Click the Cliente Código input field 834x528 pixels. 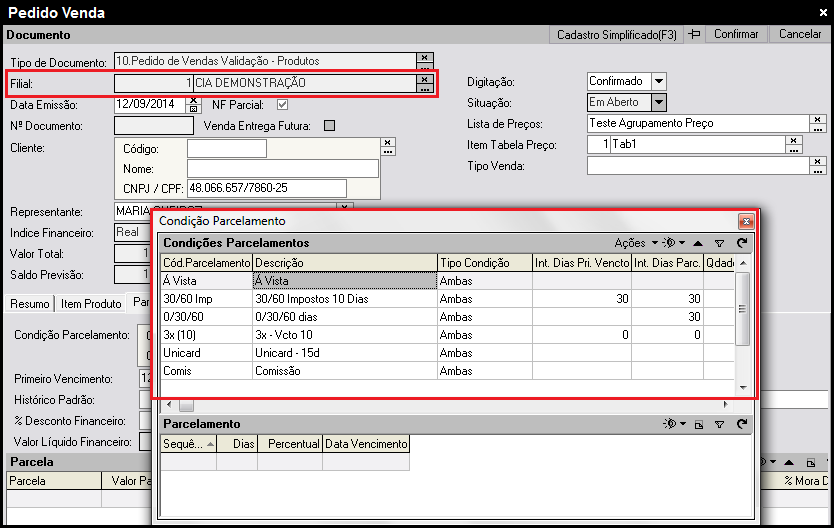click(x=227, y=149)
